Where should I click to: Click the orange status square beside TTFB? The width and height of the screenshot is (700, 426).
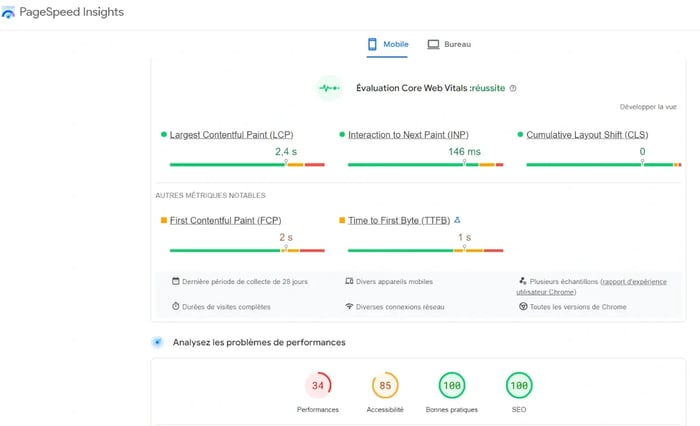pos(342,220)
